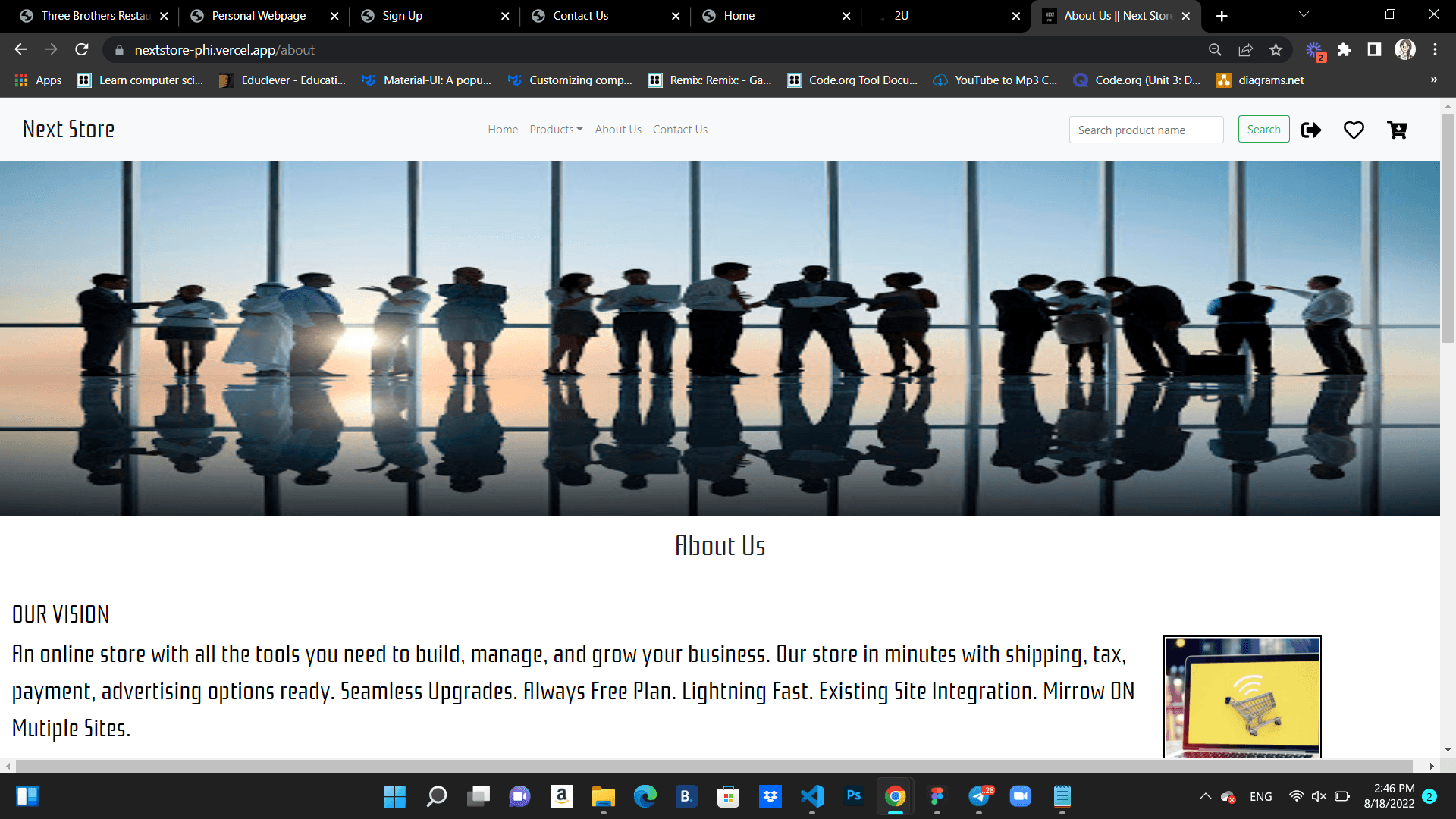This screenshot has height=819, width=1456.
Task: Open Figma from the taskbar
Action: (x=937, y=796)
